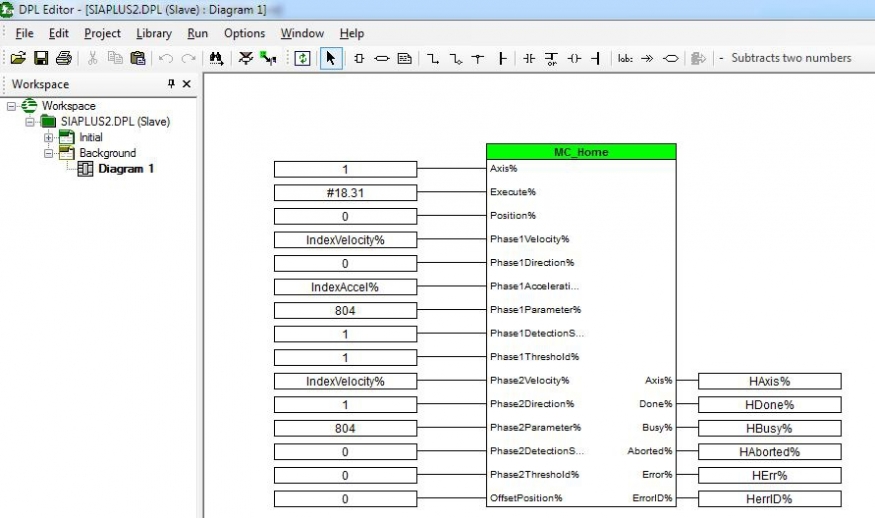The image size is (875, 518).
Task: Expand the Initial tree node
Action: coord(48,137)
